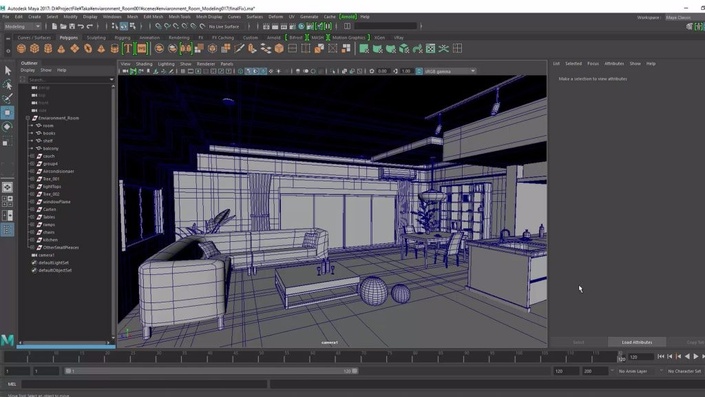
Task: Click the Multi-Cut knife tool icon
Action: pyautogui.click(x=239, y=49)
